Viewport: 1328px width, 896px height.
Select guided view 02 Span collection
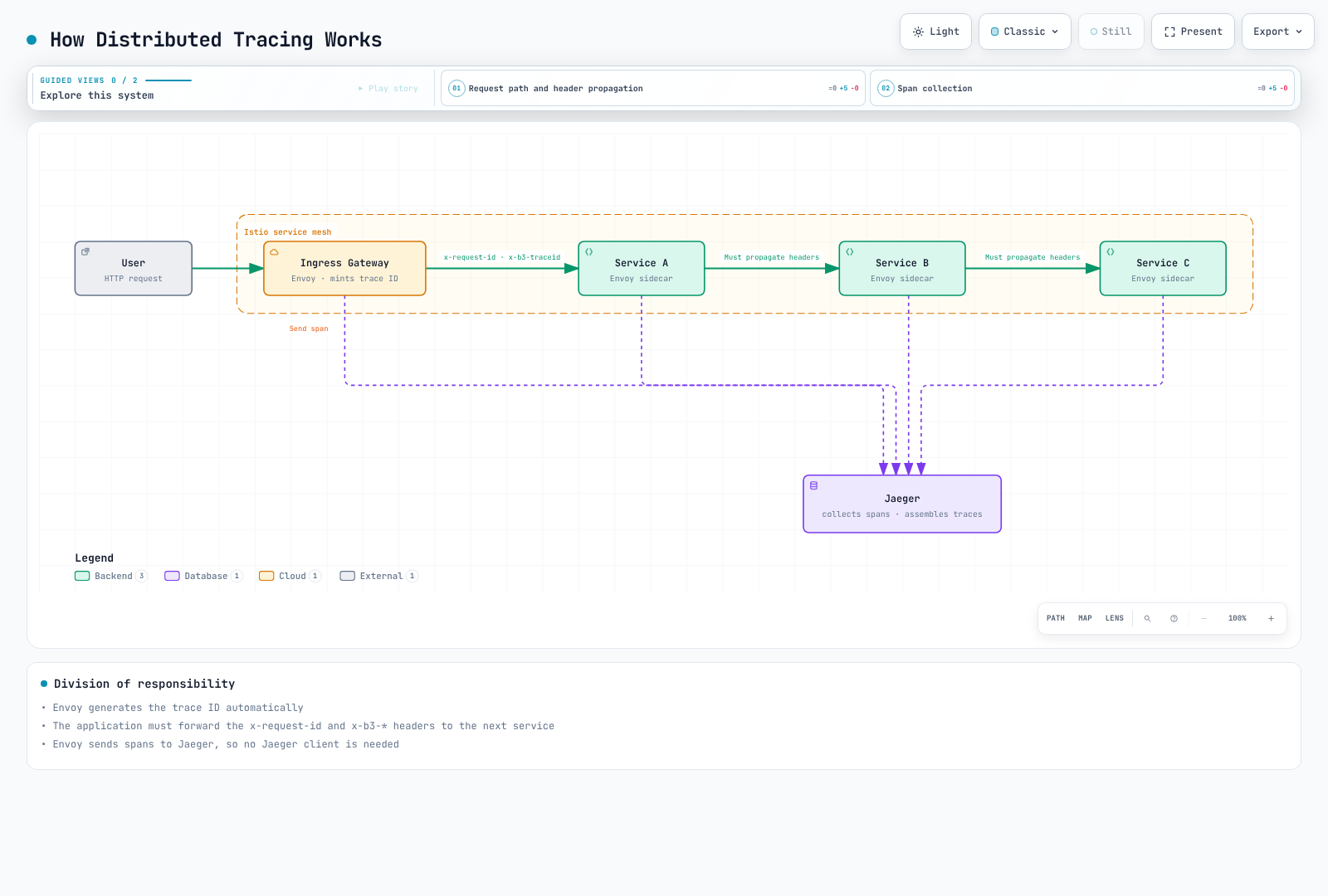point(1082,88)
